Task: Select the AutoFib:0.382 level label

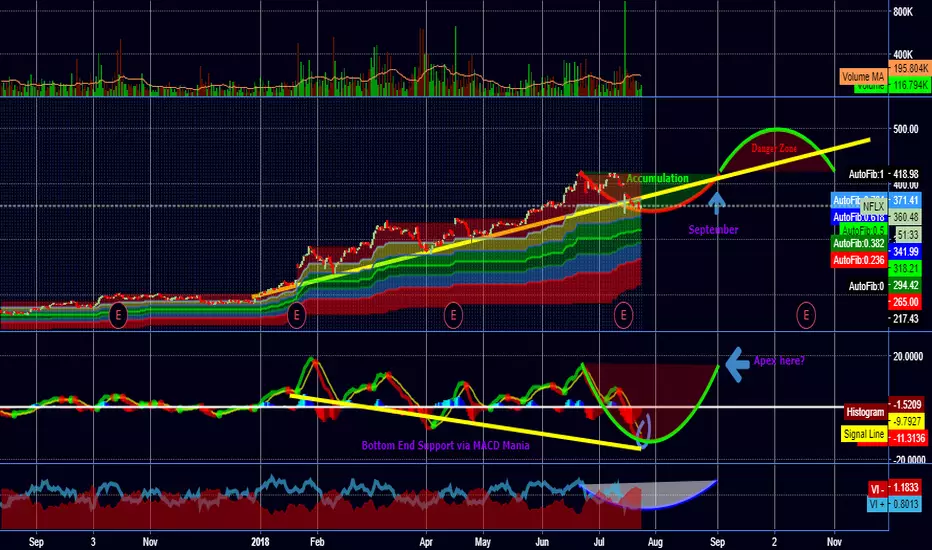Action: 859,243
